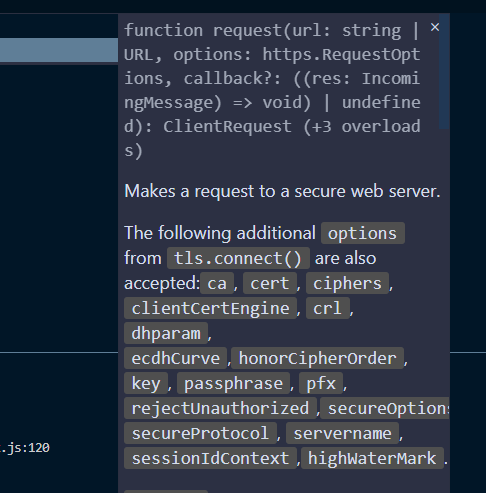Screen dimensions: 486x493
Task: Click the 'servername' option tag
Action: [x=342, y=433]
